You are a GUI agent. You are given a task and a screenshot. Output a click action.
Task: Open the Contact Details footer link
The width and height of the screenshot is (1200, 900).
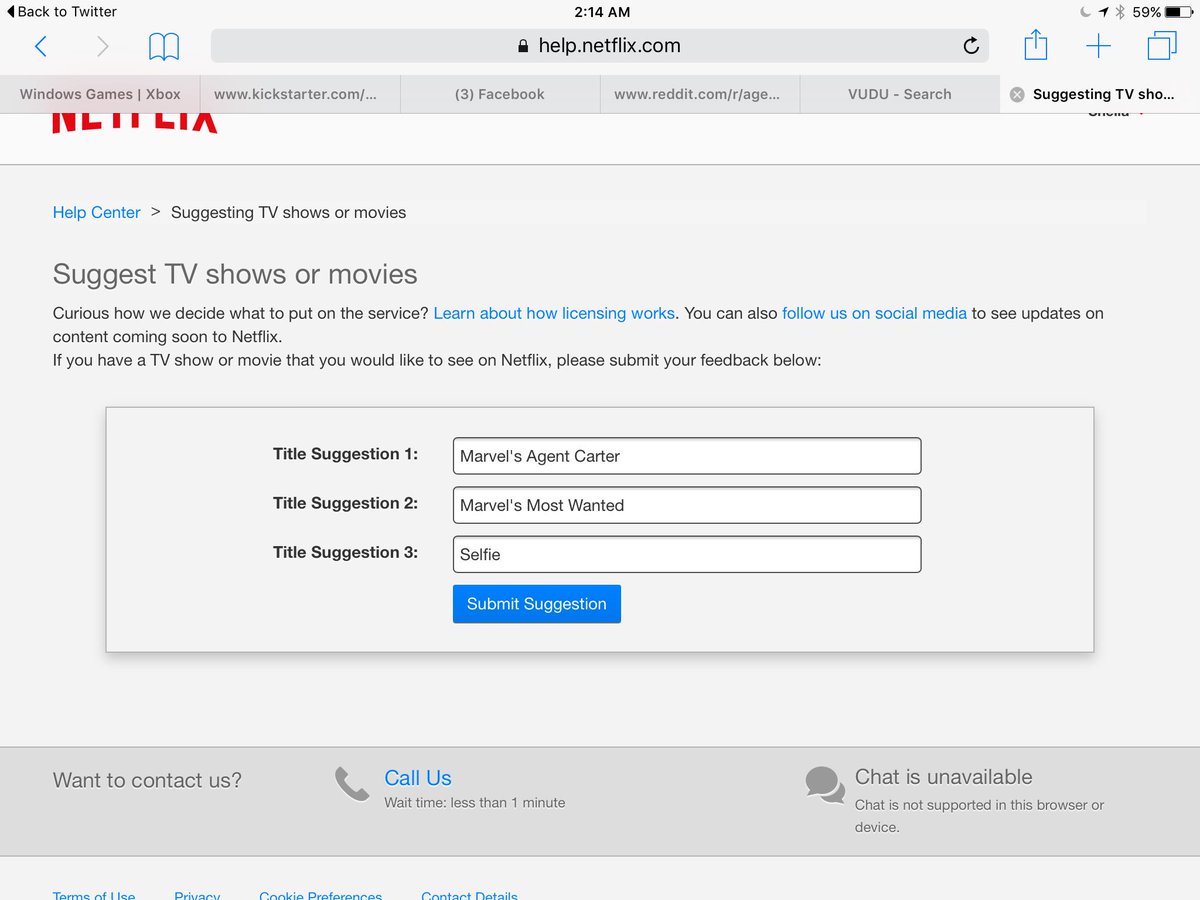coord(469,895)
